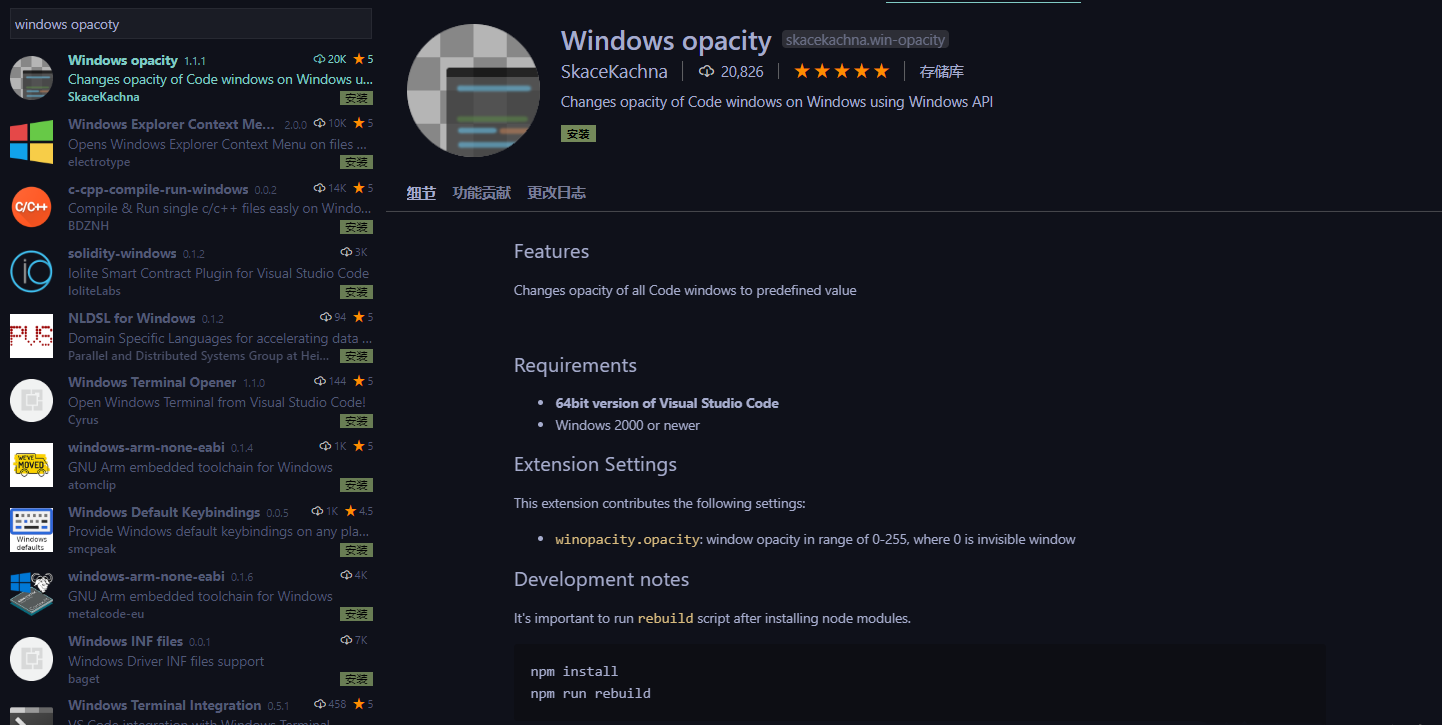Select Windows INF files list entry
This screenshot has height=725, width=1442.
coord(190,658)
